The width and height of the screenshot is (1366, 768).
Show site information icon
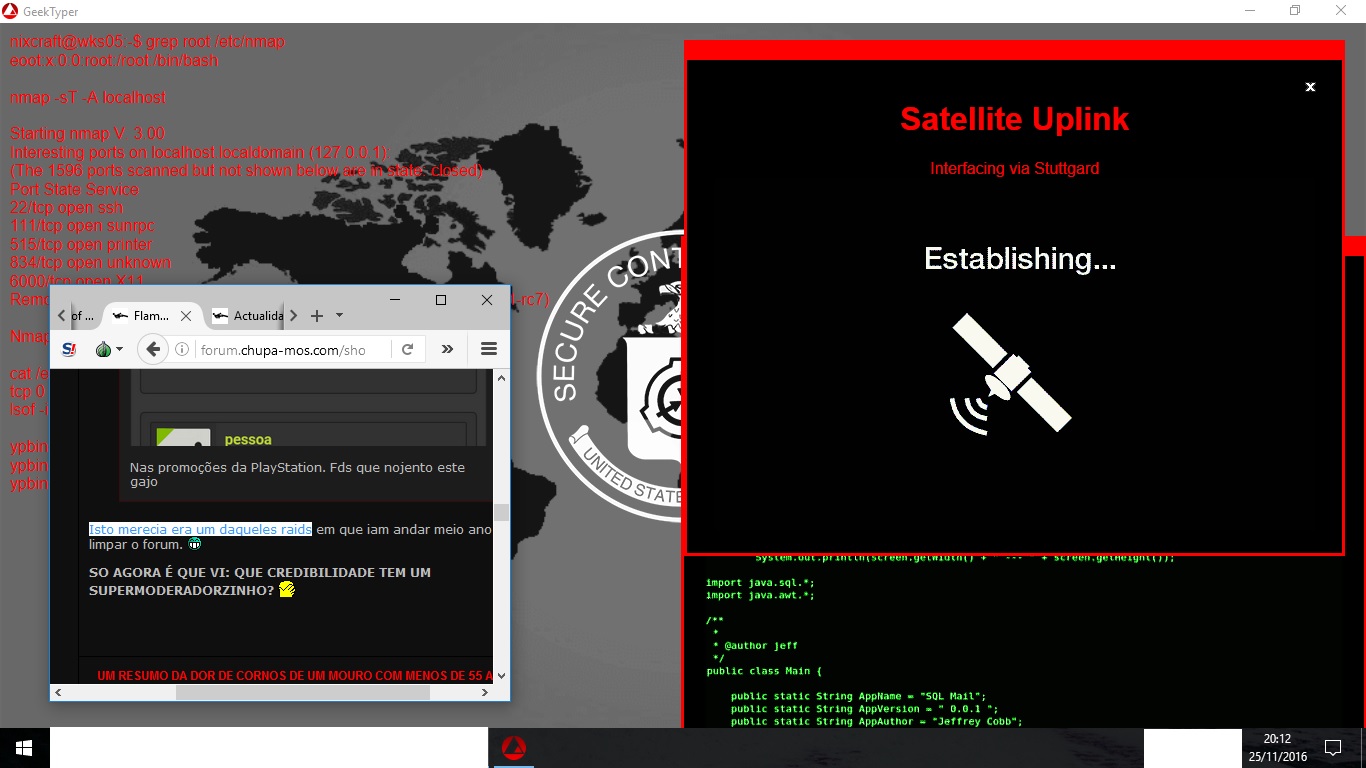pos(182,349)
